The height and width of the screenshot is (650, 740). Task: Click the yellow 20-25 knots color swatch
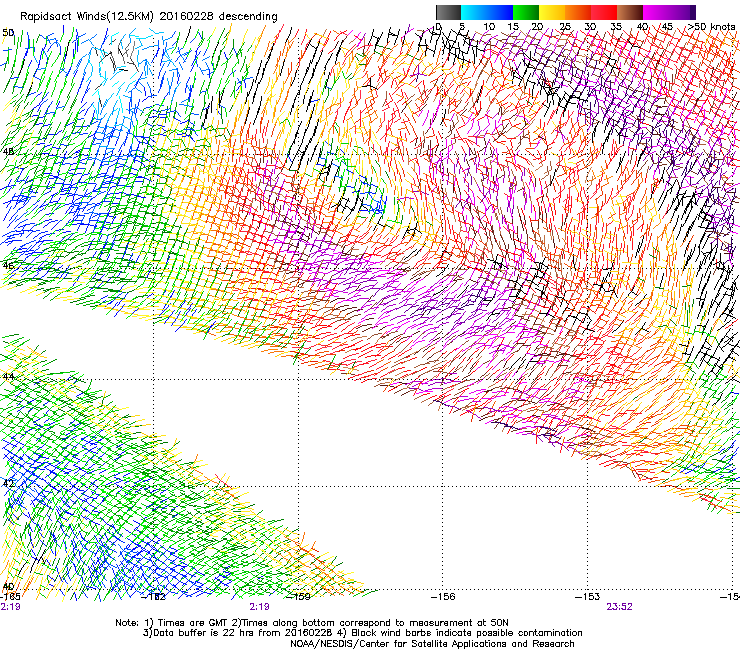(552, 12)
